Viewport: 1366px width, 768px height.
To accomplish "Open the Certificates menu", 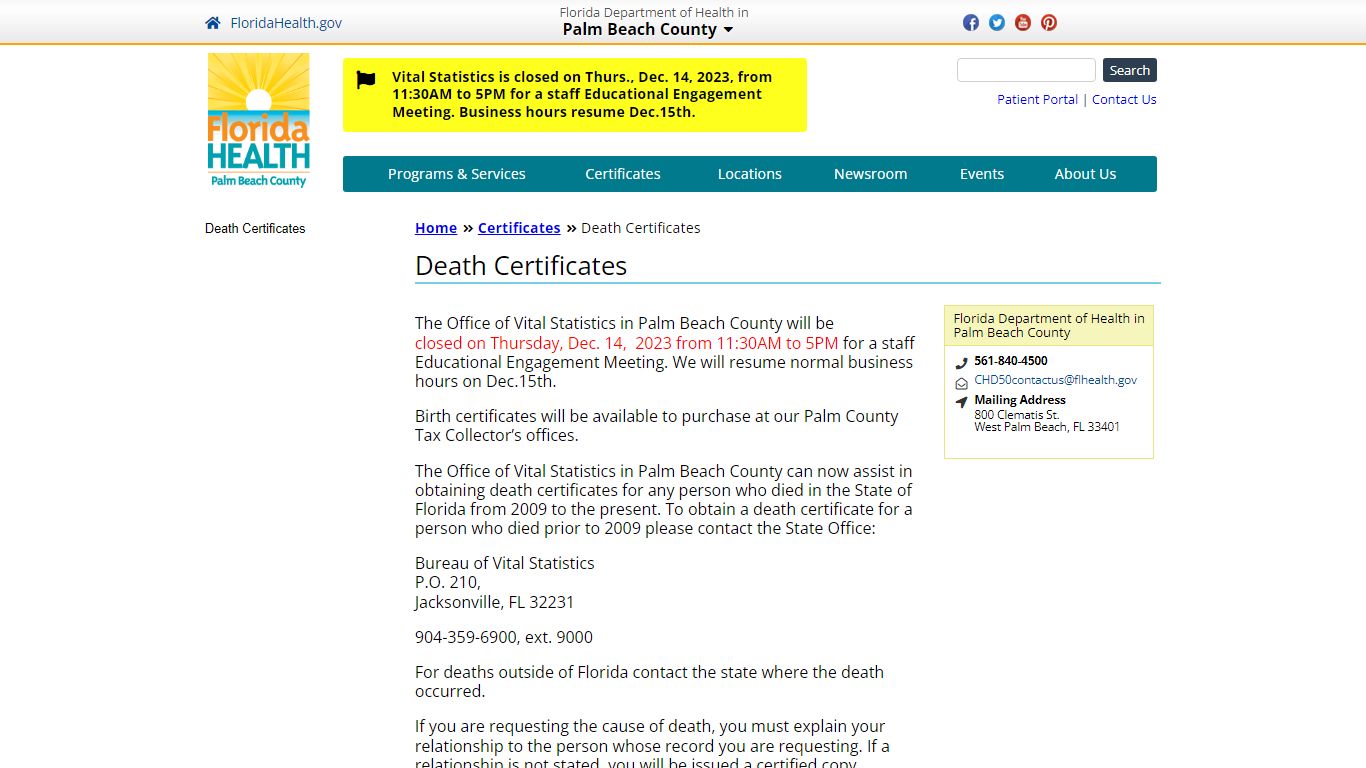I will 623,174.
